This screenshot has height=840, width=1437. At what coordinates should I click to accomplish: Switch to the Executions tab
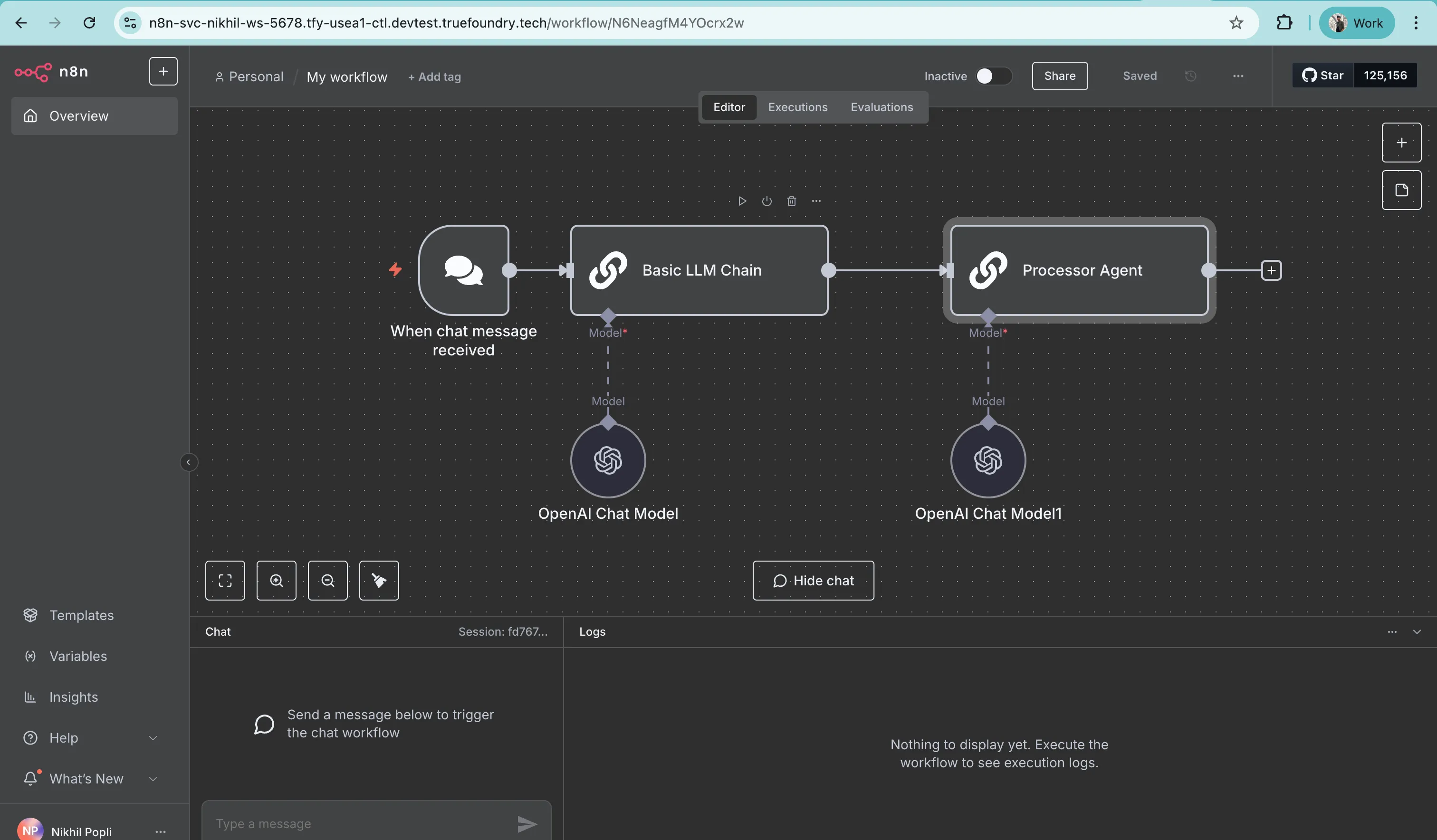[x=797, y=107]
